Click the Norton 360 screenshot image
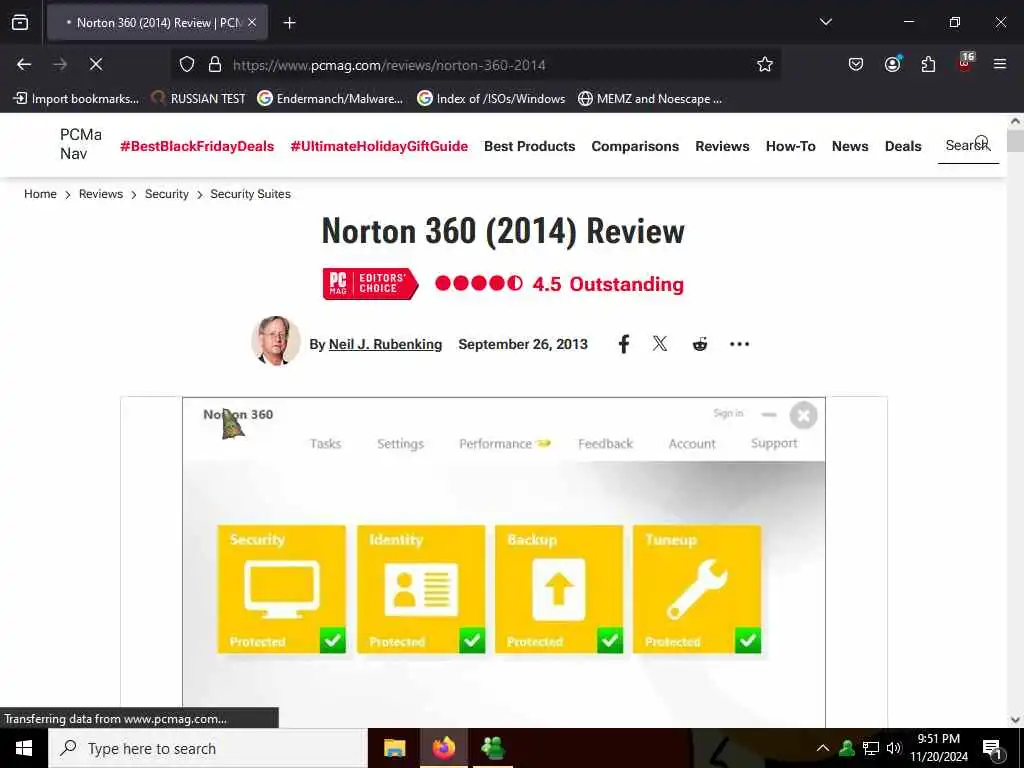1024x768 pixels. pyautogui.click(x=504, y=562)
